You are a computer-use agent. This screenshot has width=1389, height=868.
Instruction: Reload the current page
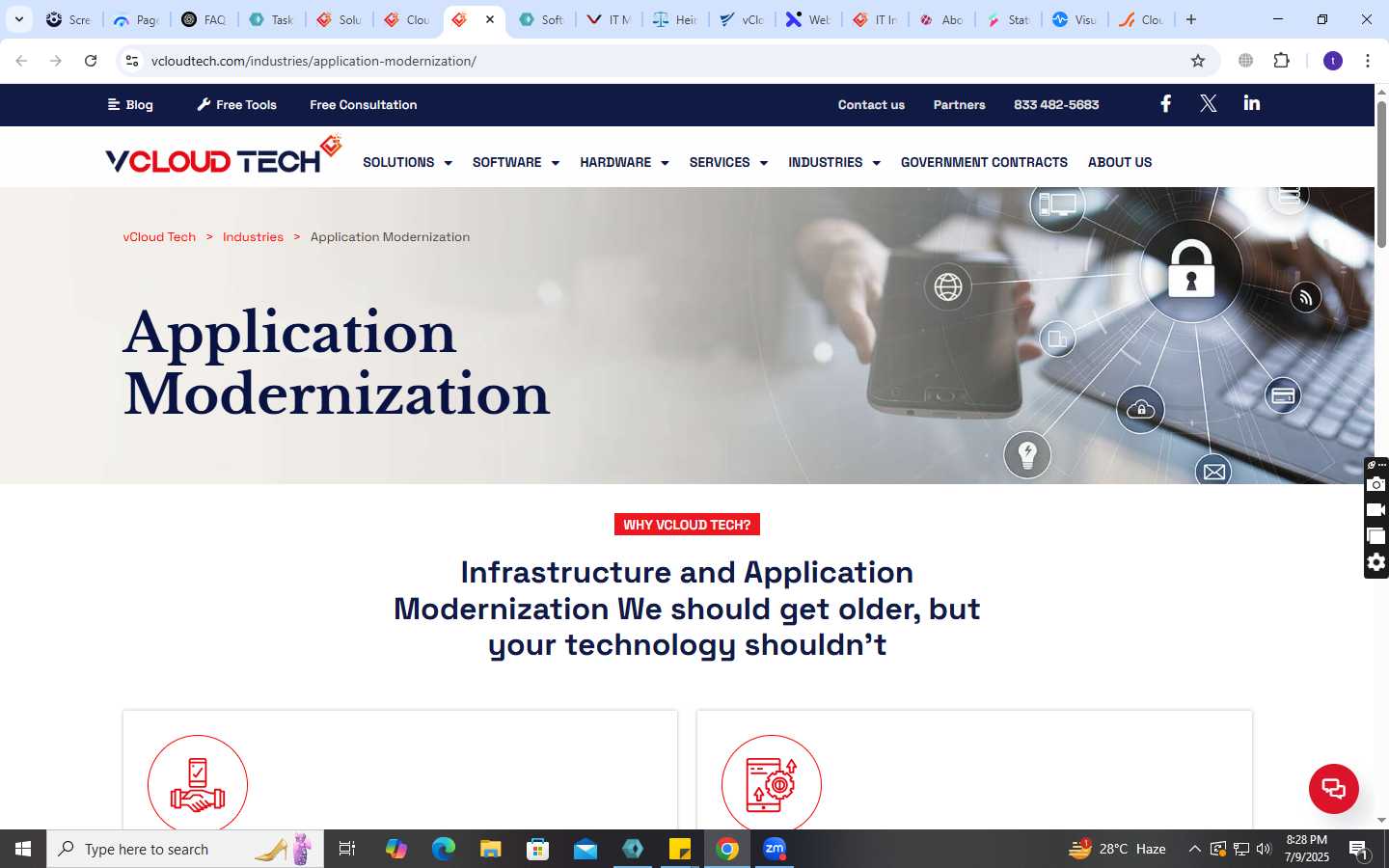tap(91, 61)
